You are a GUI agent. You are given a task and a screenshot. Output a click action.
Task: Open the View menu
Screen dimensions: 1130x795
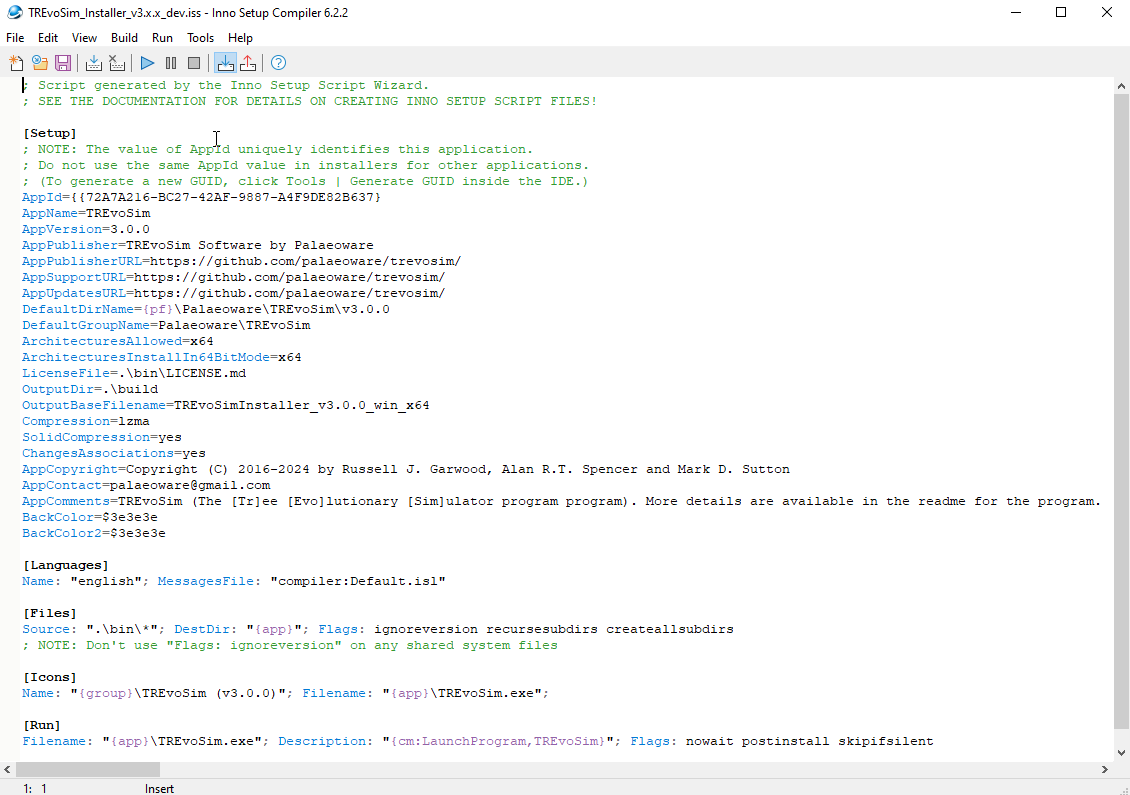click(x=84, y=37)
